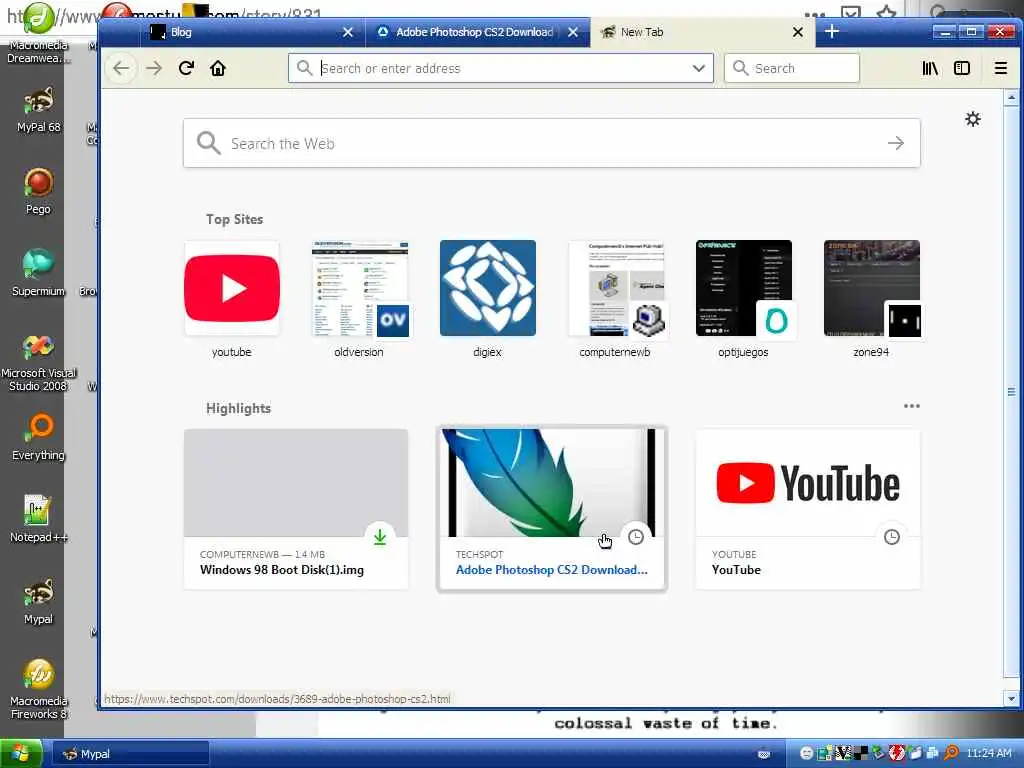Click the Highlights section heading
Viewport: 1024px width, 768px height.
click(238, 408)
